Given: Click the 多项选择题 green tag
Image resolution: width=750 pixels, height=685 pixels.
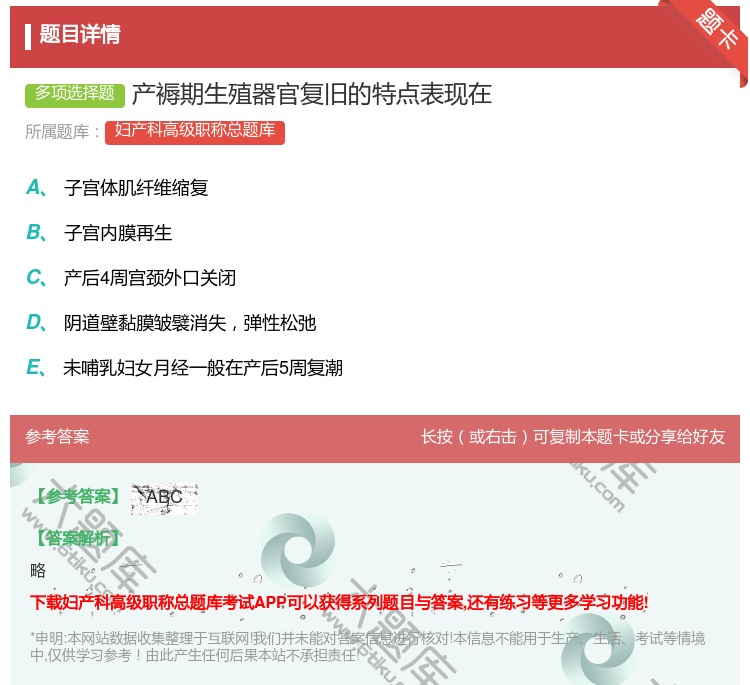Looking at the screenshot, I should (75, 95).
